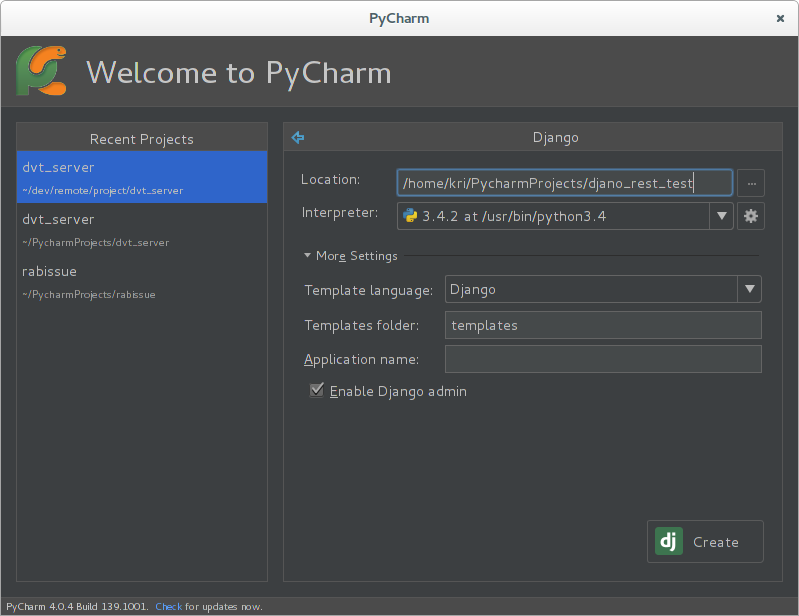Click the PyCharm logo icon
The height and width of the screenshot is (616, 799).
[41, 70]
